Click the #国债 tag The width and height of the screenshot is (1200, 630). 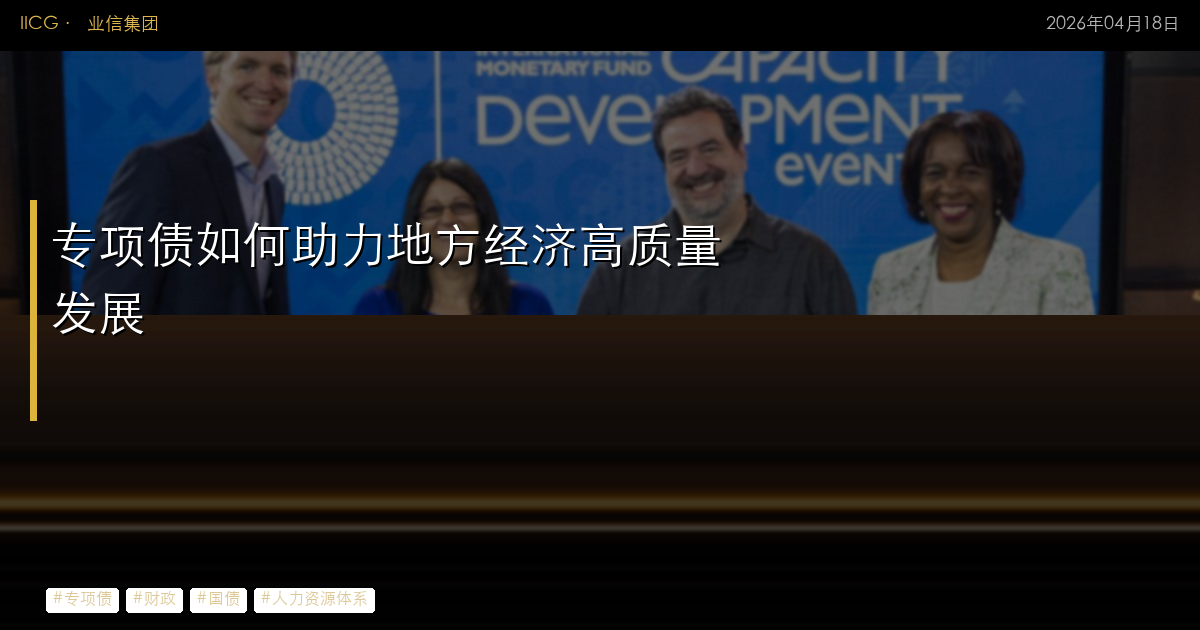pos(218,599)
